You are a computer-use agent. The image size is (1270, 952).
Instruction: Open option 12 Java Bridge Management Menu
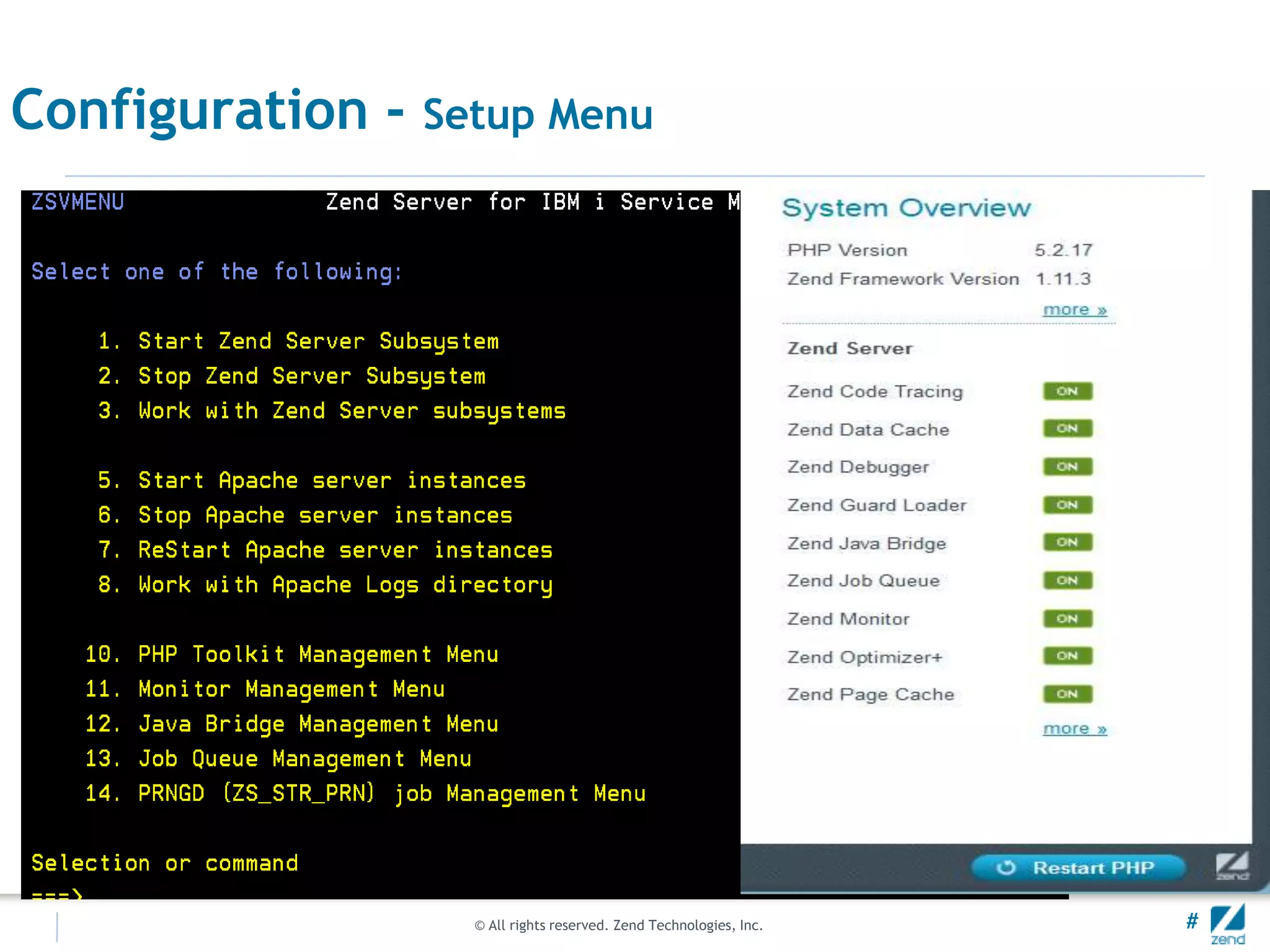coord(291,724)
